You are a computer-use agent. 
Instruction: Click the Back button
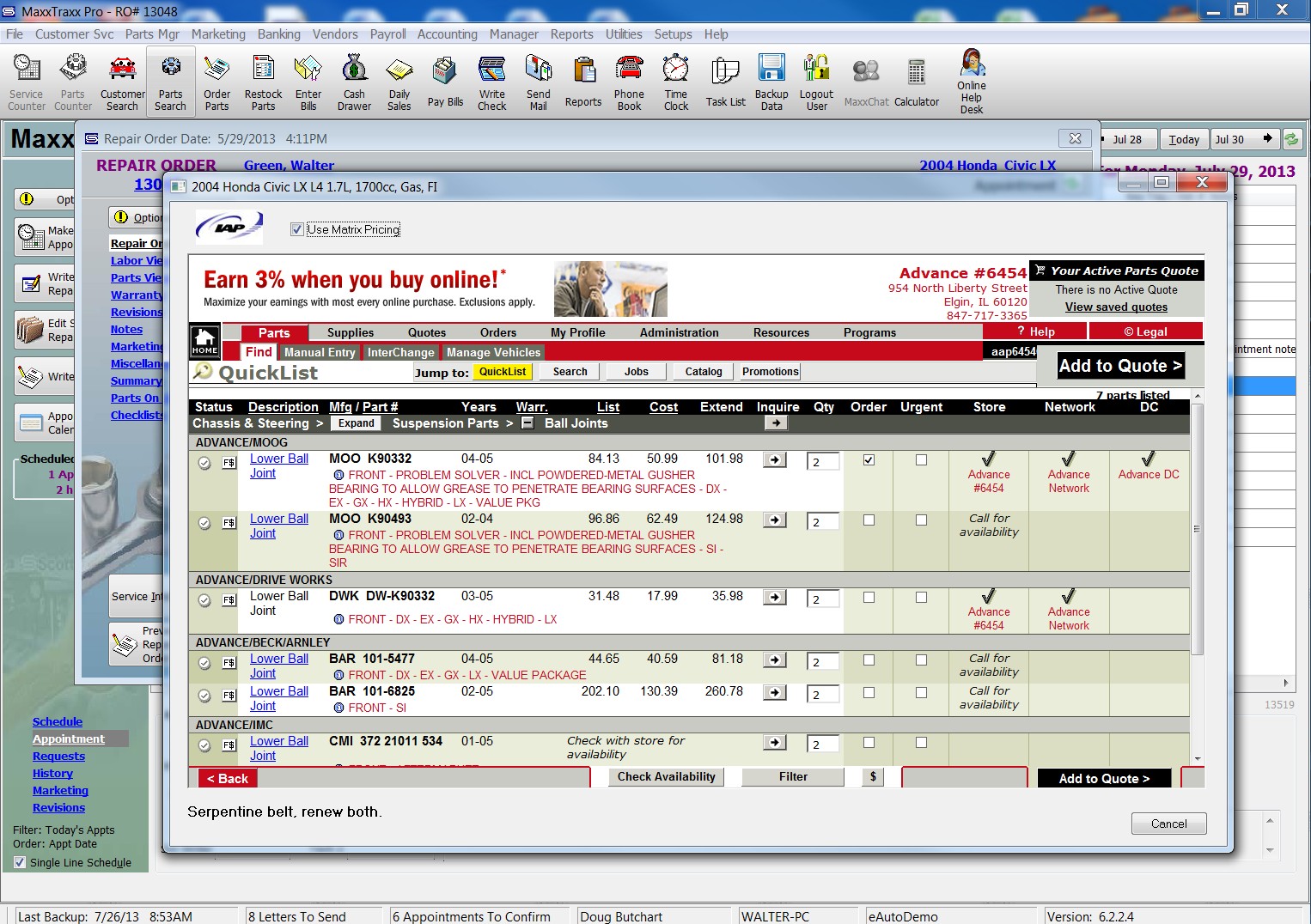[227, 779]
